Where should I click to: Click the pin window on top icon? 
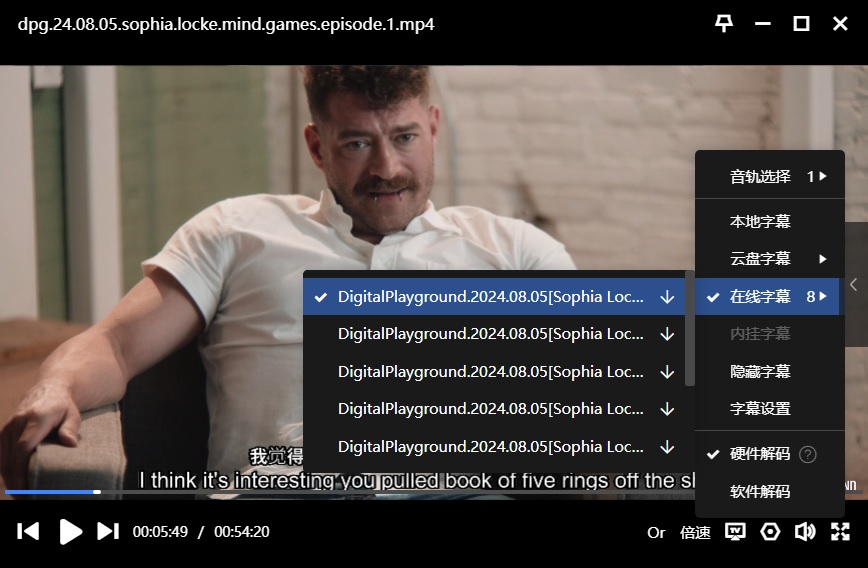pyautogui.click(x=724, y=24)
